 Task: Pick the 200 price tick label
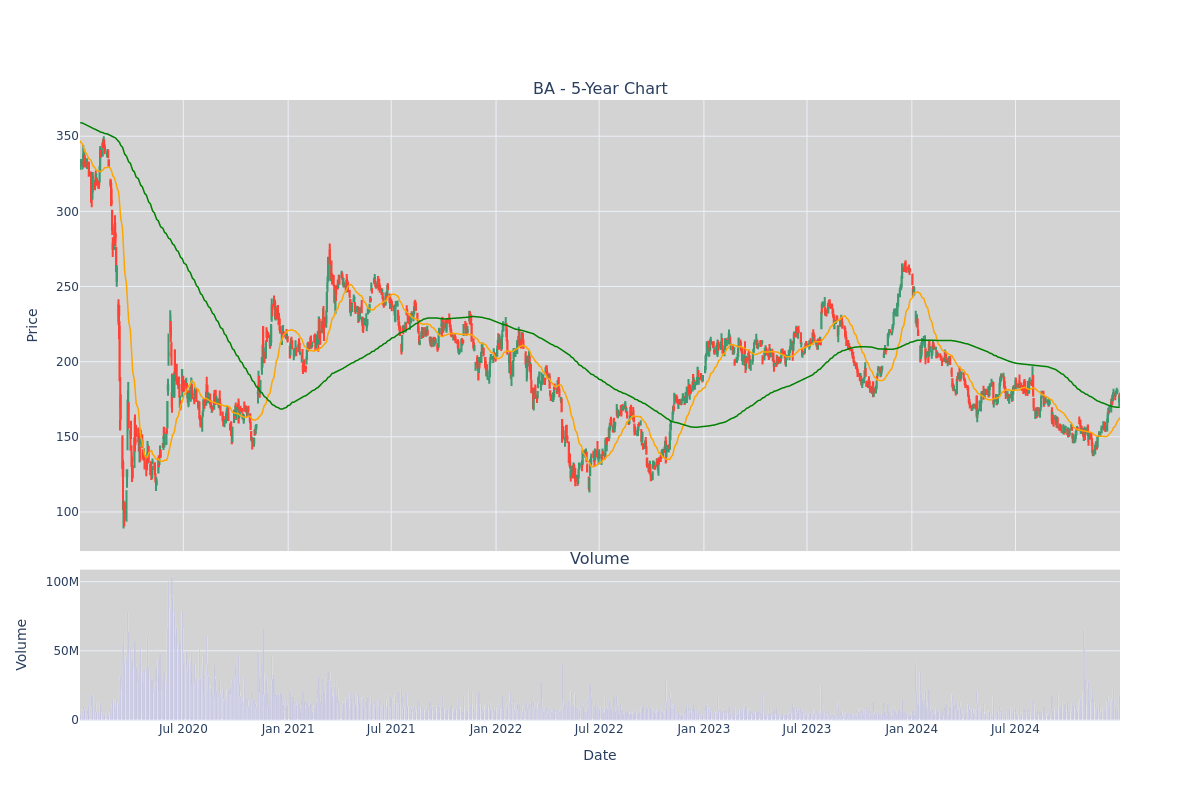coord(67,361)
